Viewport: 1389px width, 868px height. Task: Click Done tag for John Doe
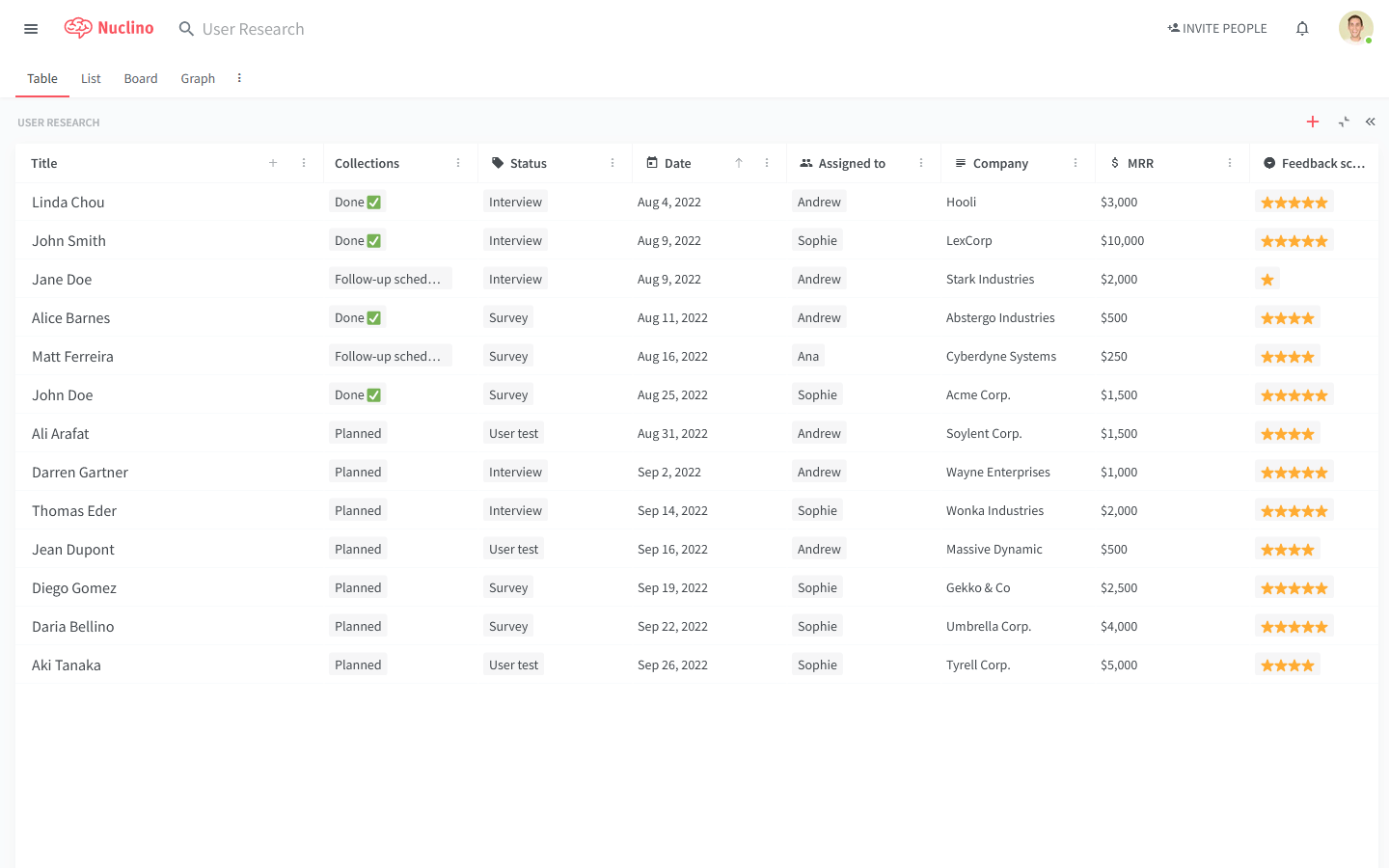pyautogui.click(x=358, y=395)
